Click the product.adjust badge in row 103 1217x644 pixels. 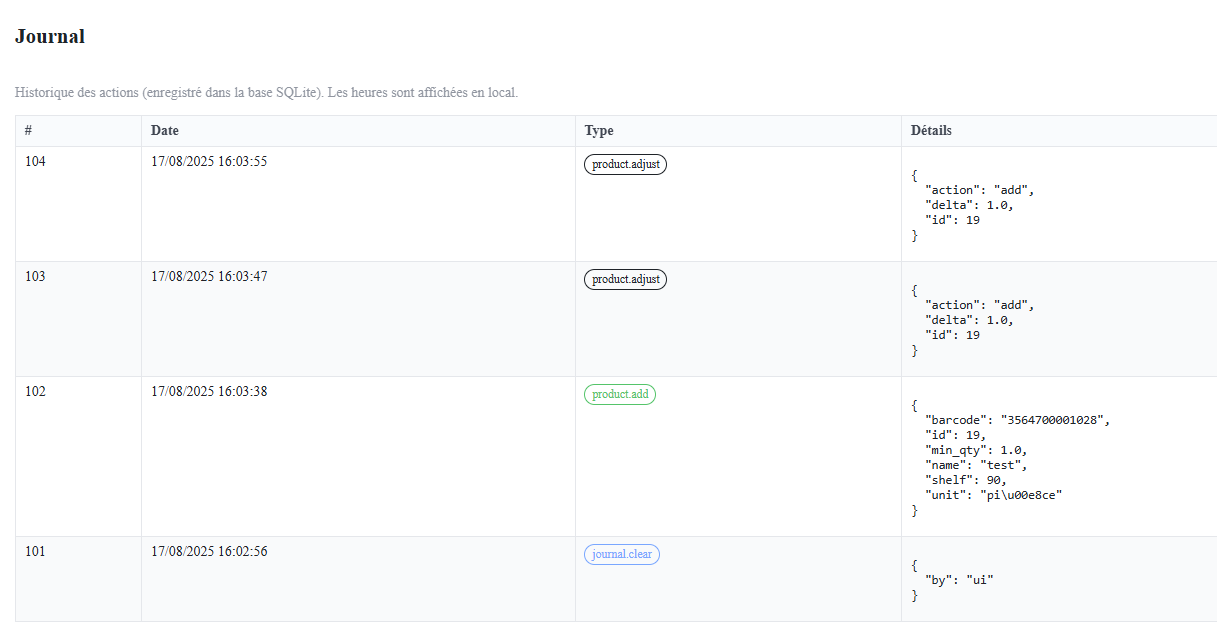tap(625, 280)
